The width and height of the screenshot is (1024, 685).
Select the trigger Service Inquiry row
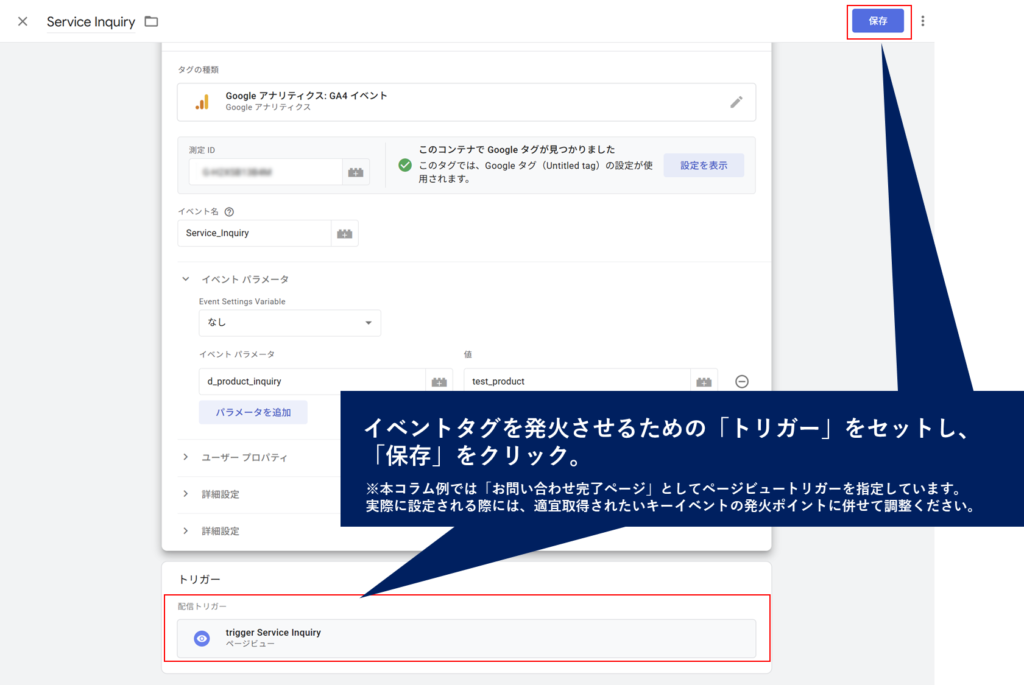[466, 638]
